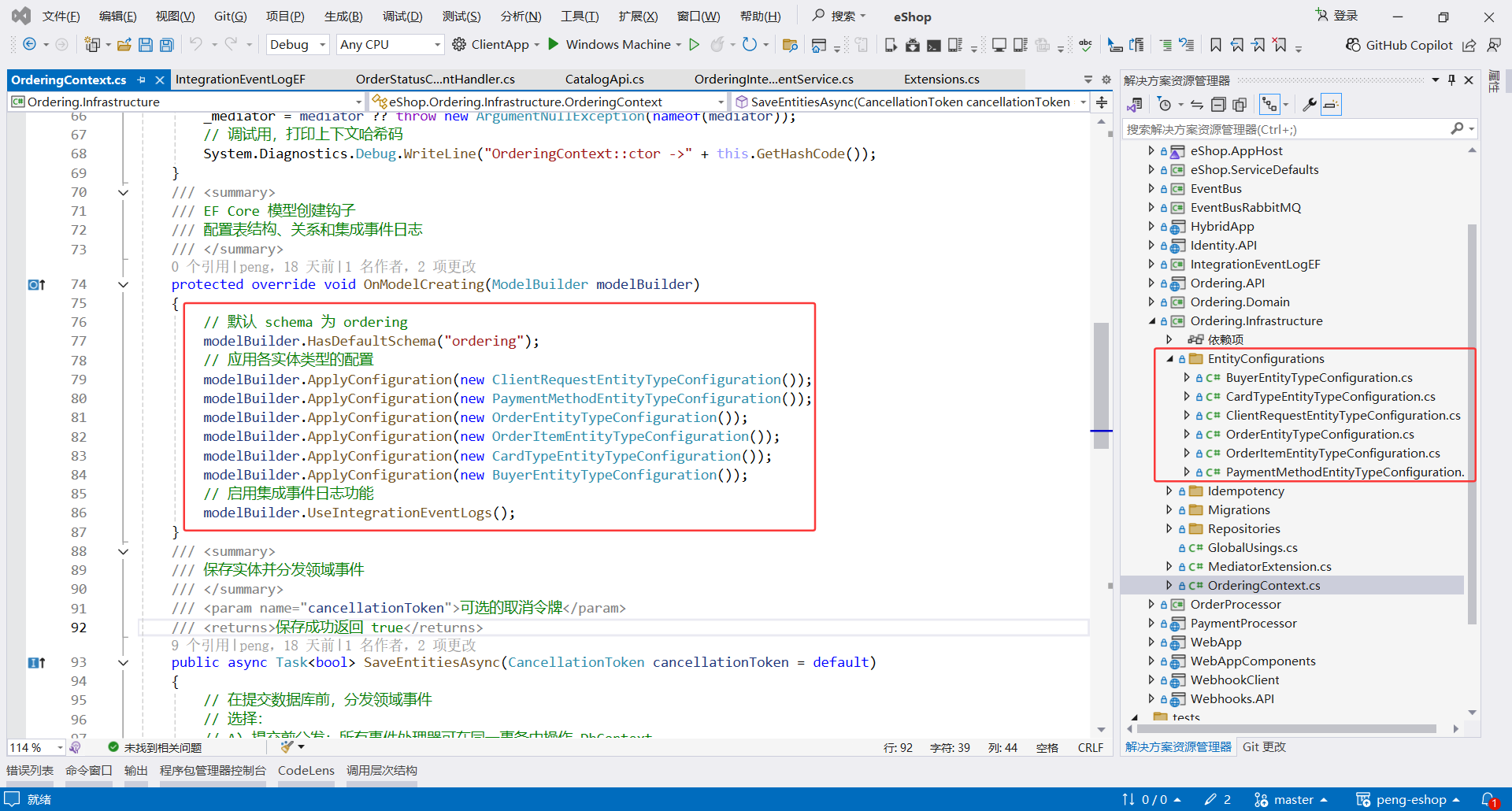The image size is (1512, 811).
Task: Sync Solution Explorer with active document
Action: 1197,104
